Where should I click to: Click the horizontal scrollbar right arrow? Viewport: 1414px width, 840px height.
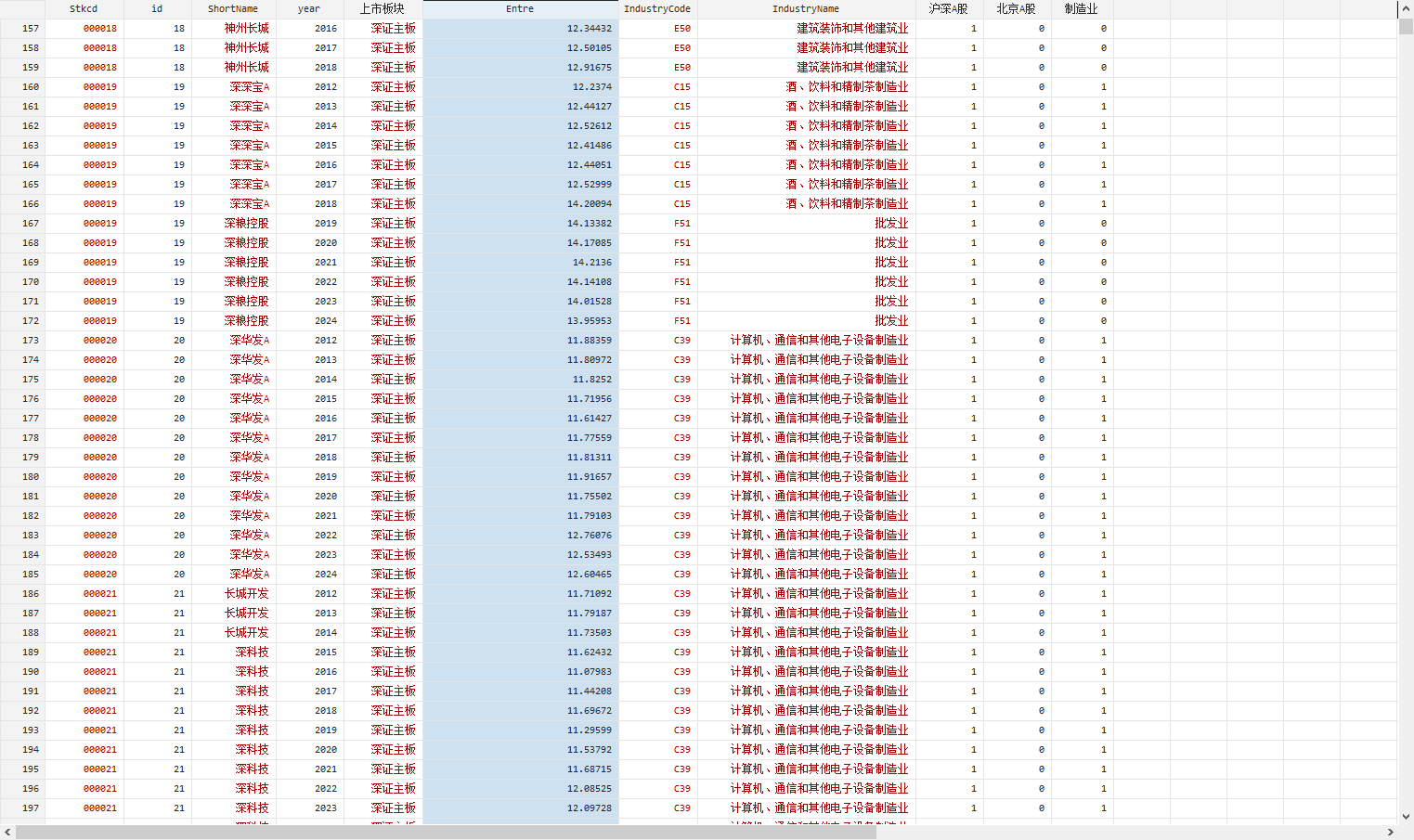(1390, 833)
